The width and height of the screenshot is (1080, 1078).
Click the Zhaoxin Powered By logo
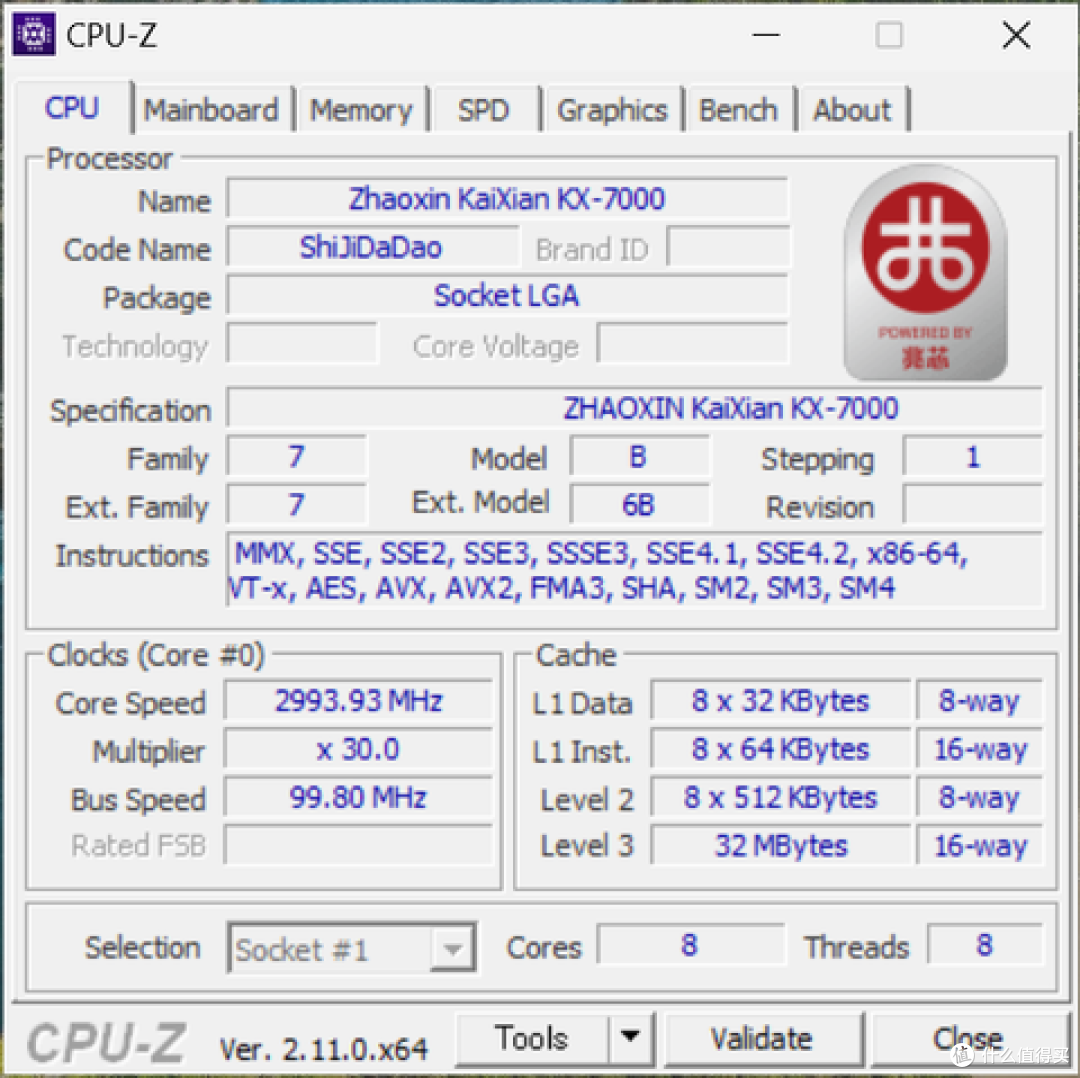coord(924,270)
